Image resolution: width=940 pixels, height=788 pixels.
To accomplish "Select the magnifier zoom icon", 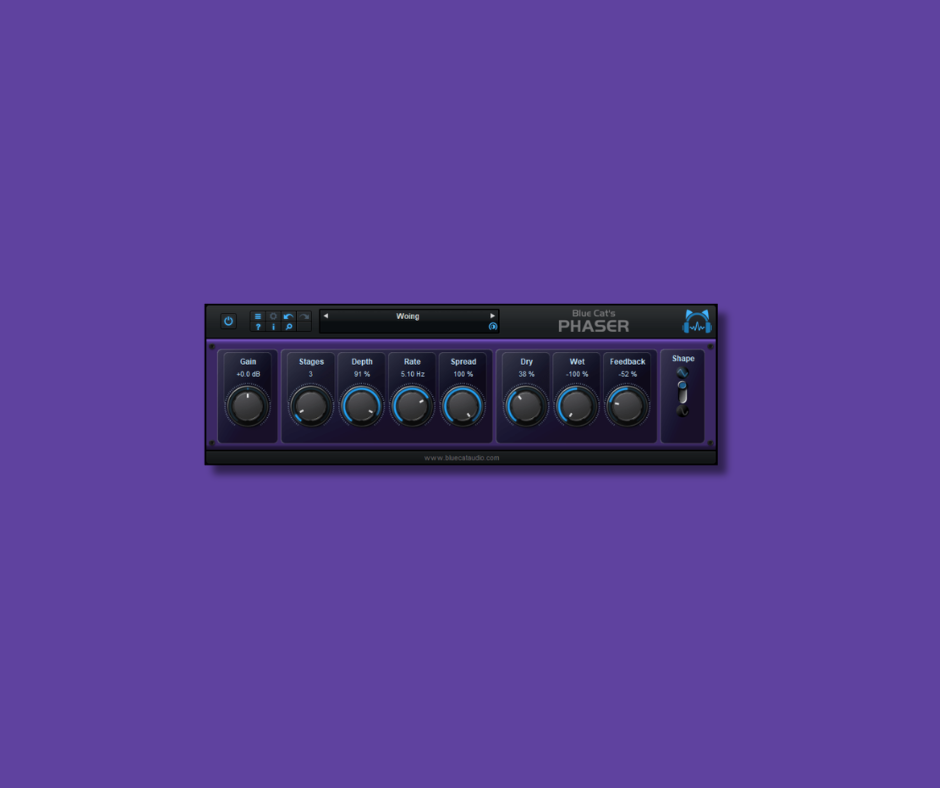I will click(x=288, y=327).
